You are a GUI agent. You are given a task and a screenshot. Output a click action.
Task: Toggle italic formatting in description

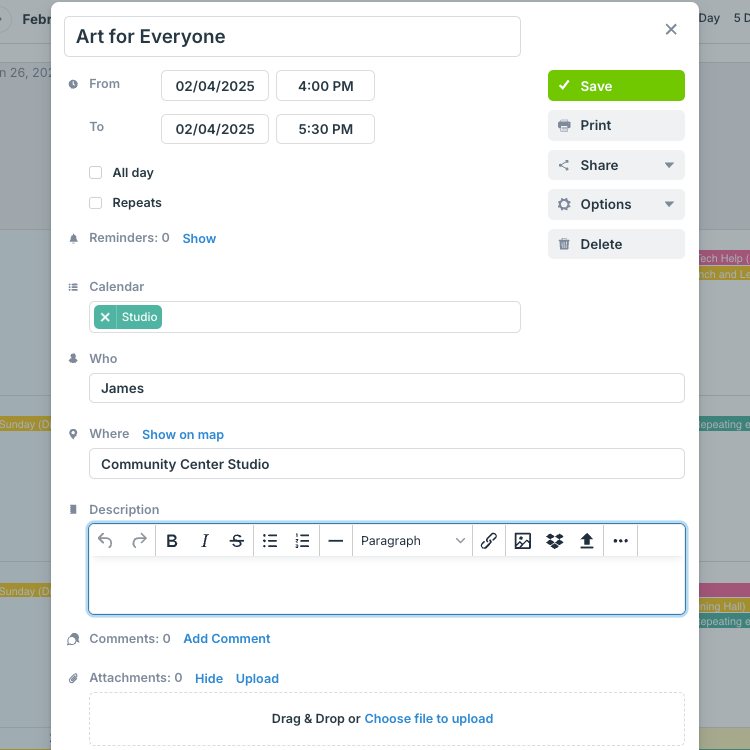point(205,540)
